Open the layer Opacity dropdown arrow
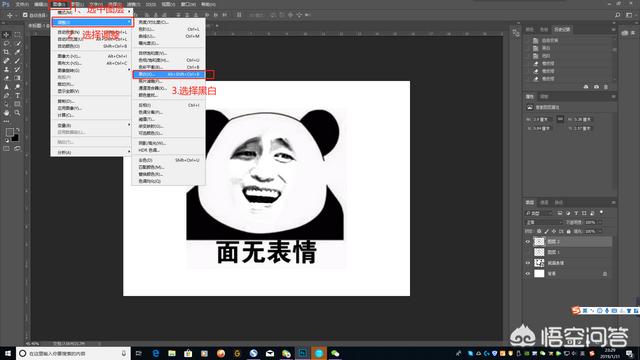This screenshot has height=360, width=640. click(599, 222)
